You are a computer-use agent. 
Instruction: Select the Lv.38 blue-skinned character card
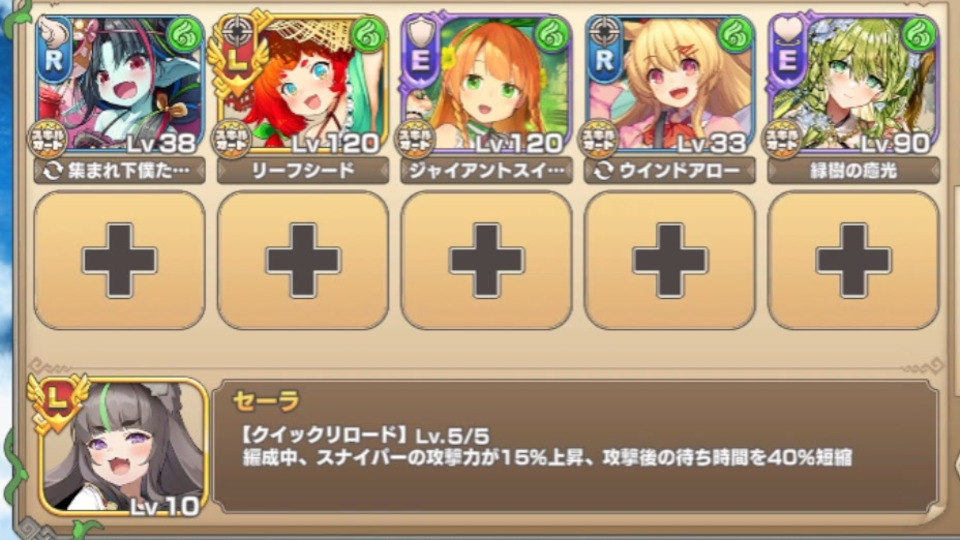point(119,84)
